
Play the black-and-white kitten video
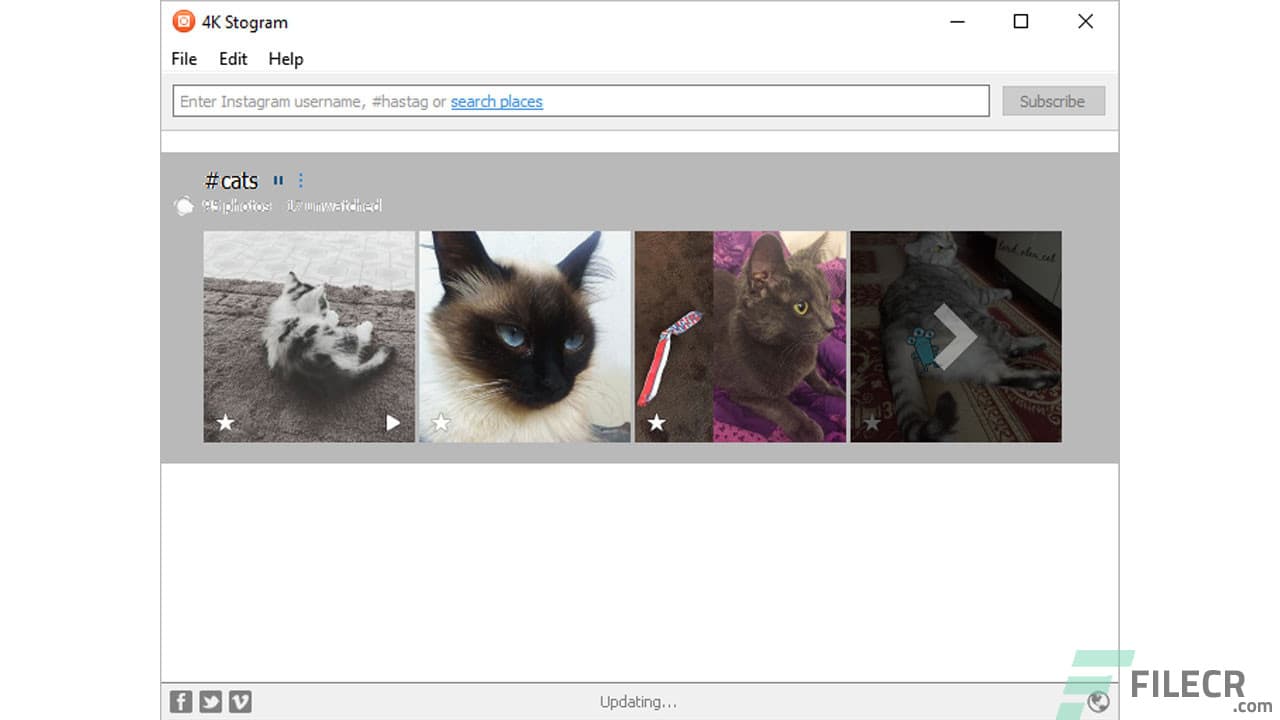[393, 423]
